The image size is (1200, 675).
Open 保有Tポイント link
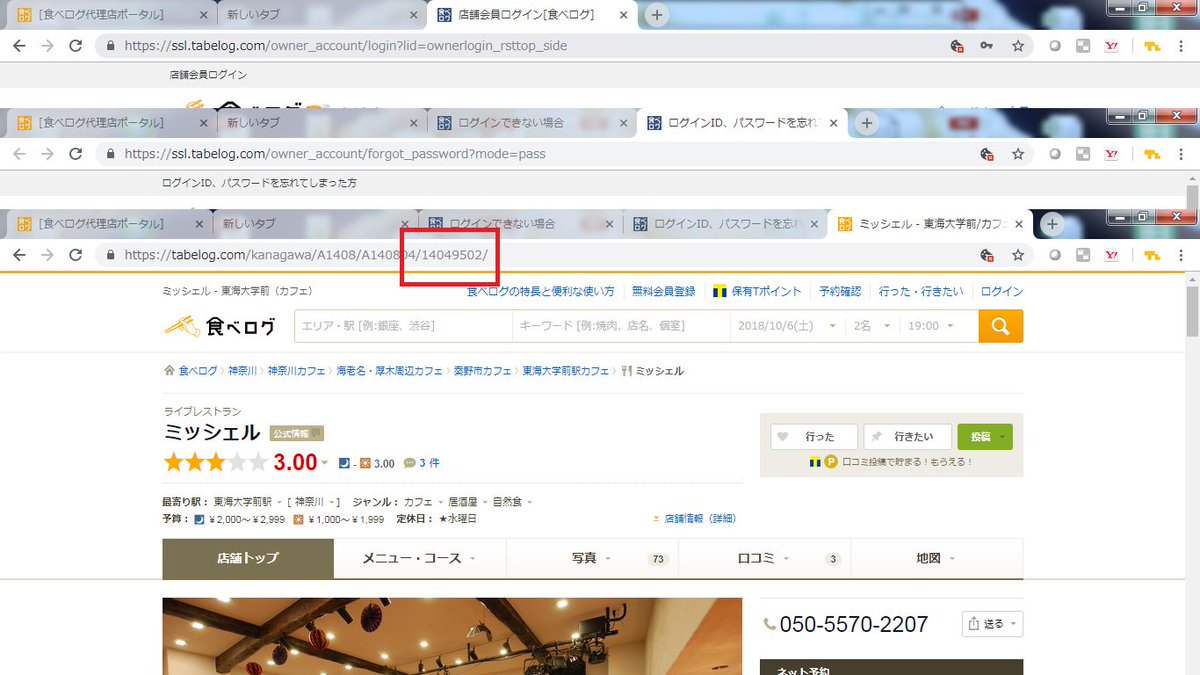pyautogui.click(x=757, y=291)
